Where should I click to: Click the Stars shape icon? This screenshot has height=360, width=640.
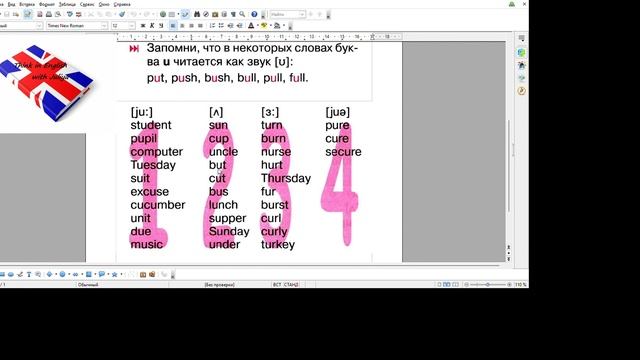[115, 274]
